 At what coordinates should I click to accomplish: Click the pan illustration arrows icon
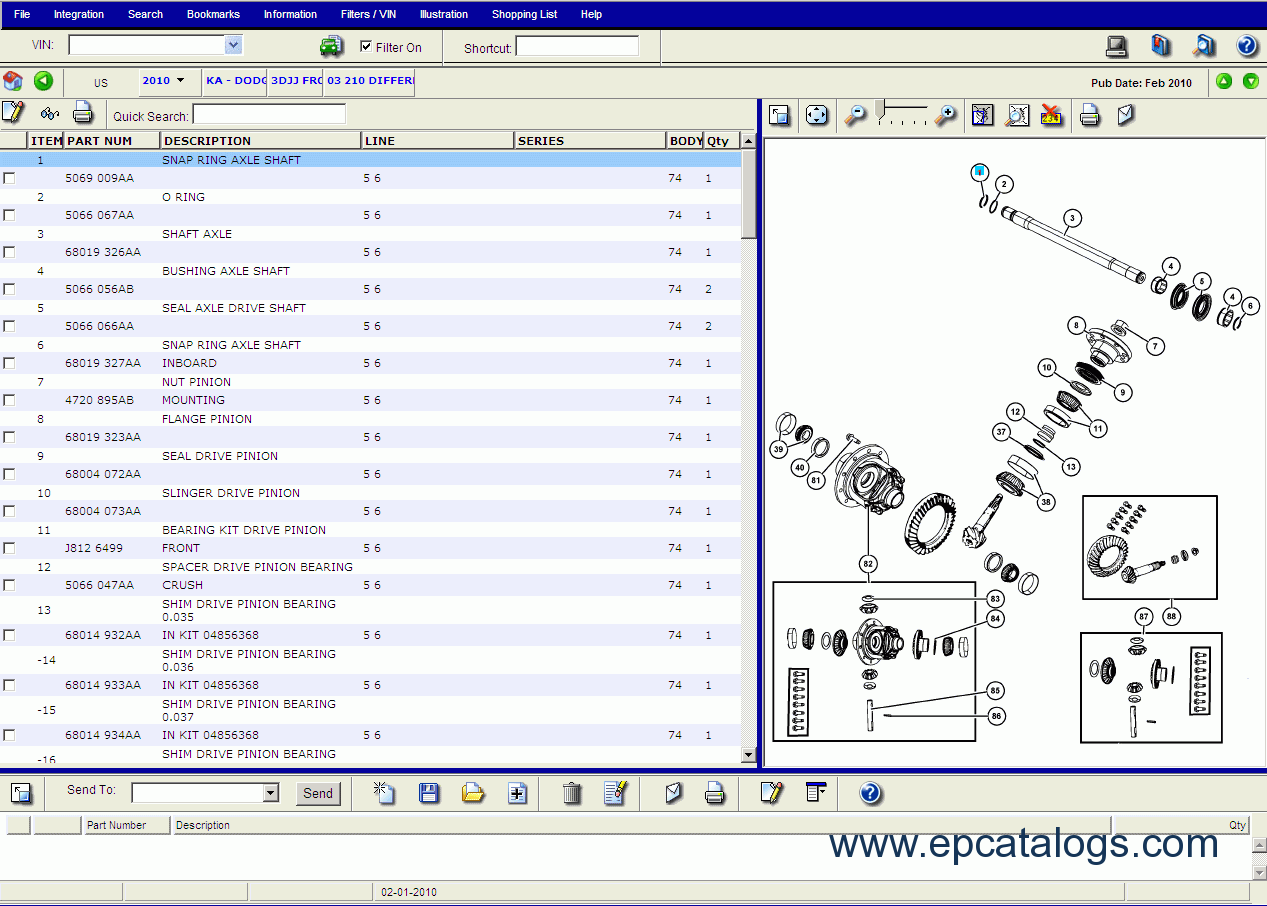coord(817,115)
